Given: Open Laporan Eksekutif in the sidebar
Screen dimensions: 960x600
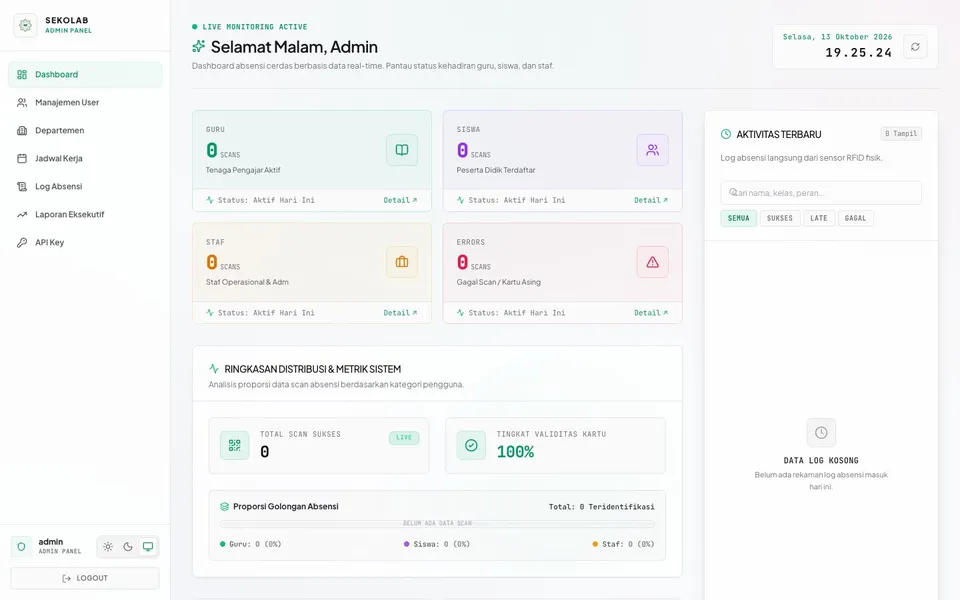Looking at the screenshot, I should pos(85,214).
